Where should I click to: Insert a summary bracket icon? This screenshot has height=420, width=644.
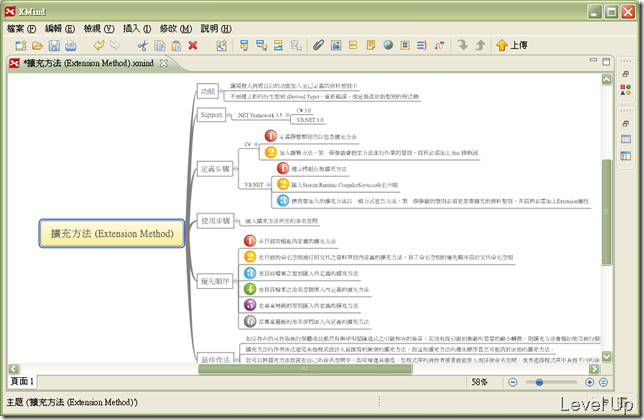click(x=422, y=45)
